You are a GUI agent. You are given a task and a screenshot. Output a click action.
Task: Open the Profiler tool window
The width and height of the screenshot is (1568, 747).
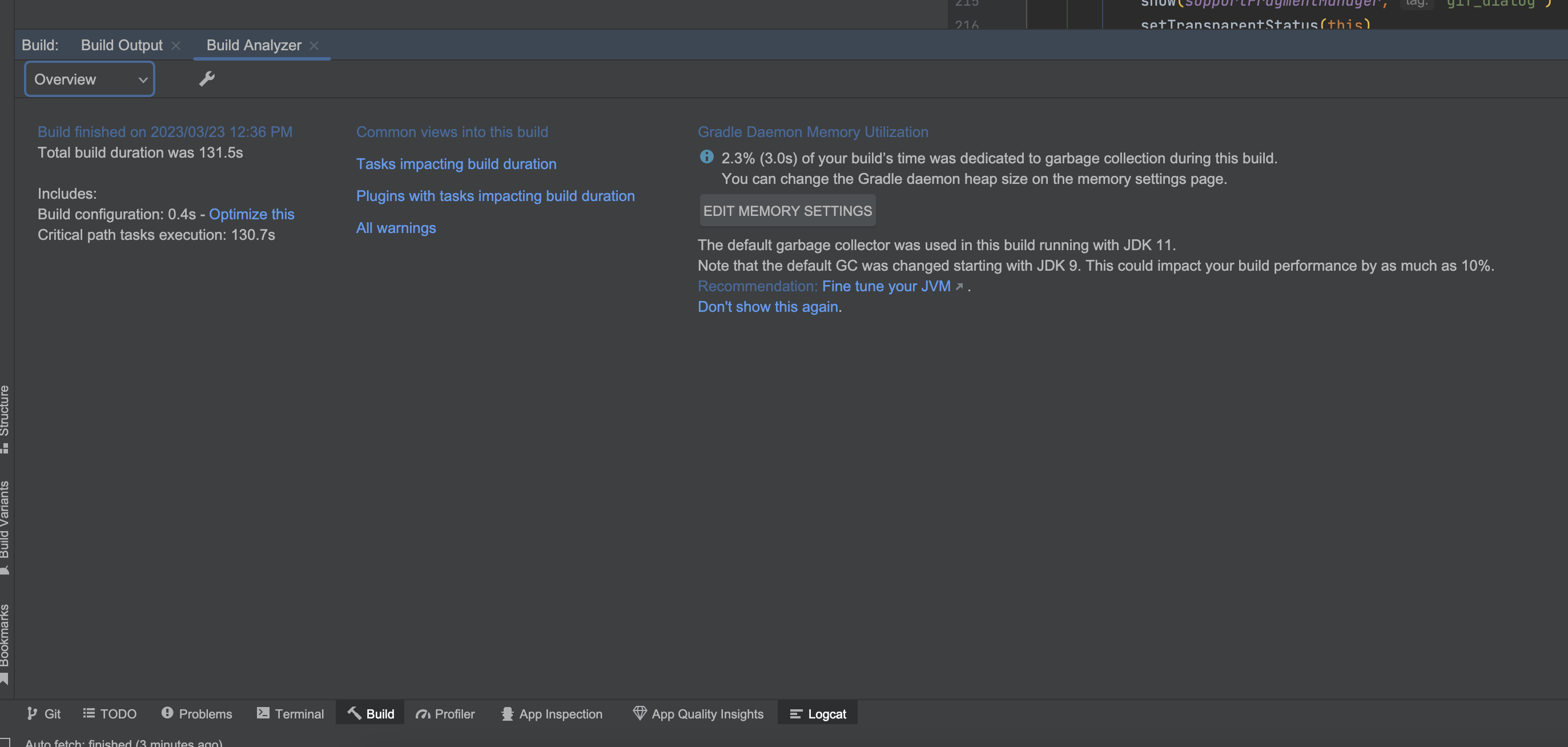445,713
